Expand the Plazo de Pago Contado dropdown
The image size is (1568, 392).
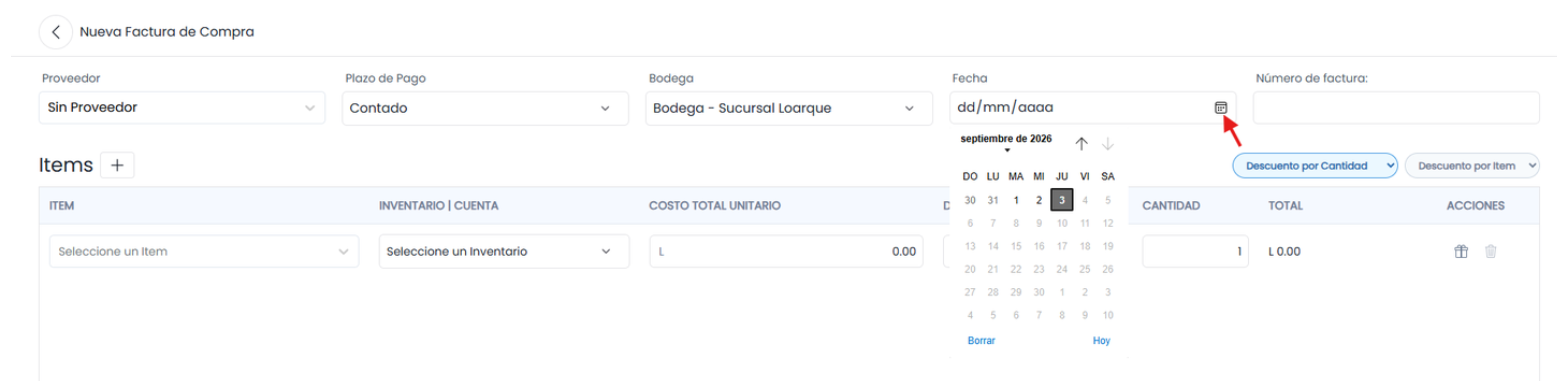point(485,109)
